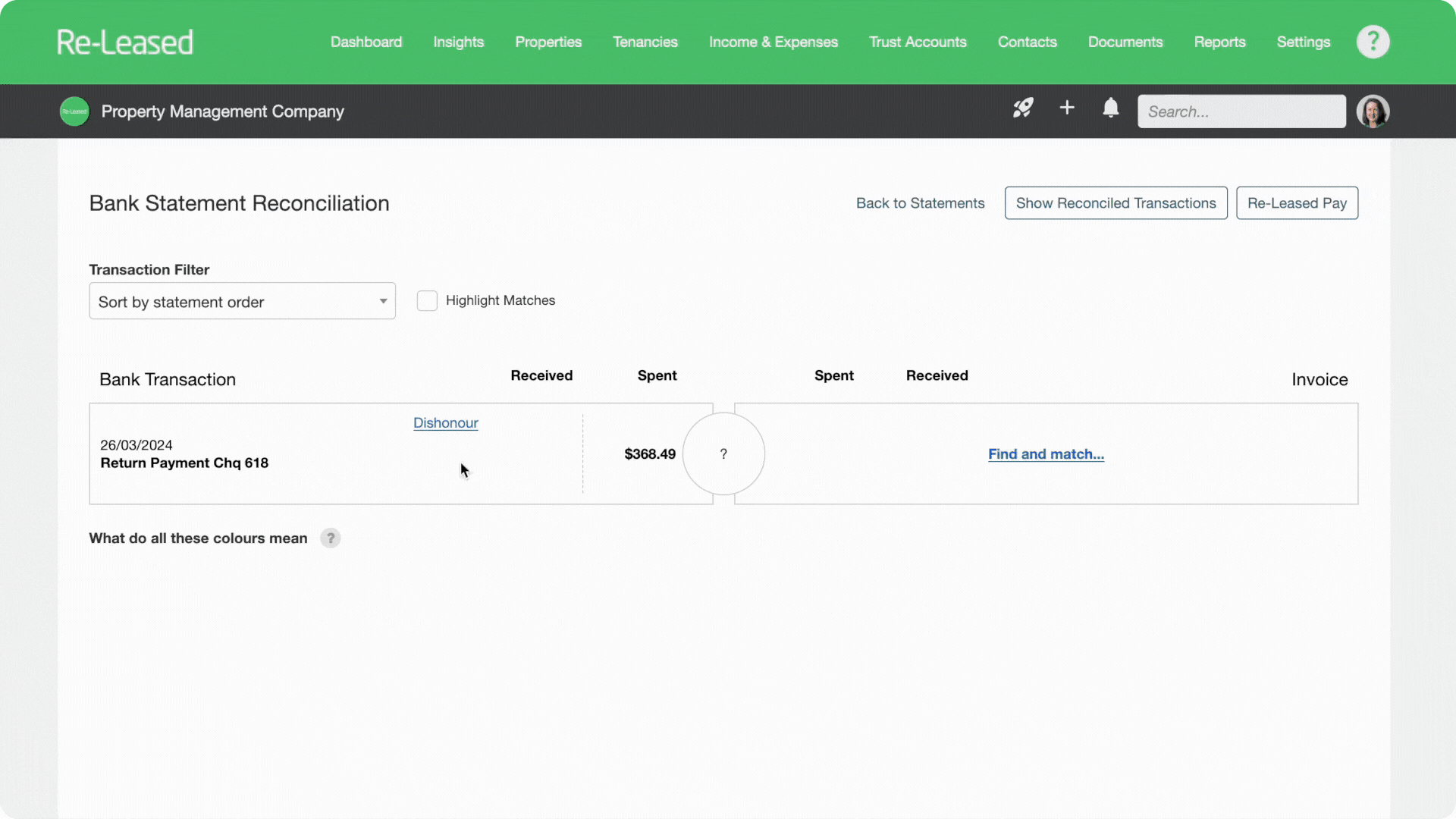Open the Sort by statement order dropdown

pyautogui.click(x=242, y=301)
